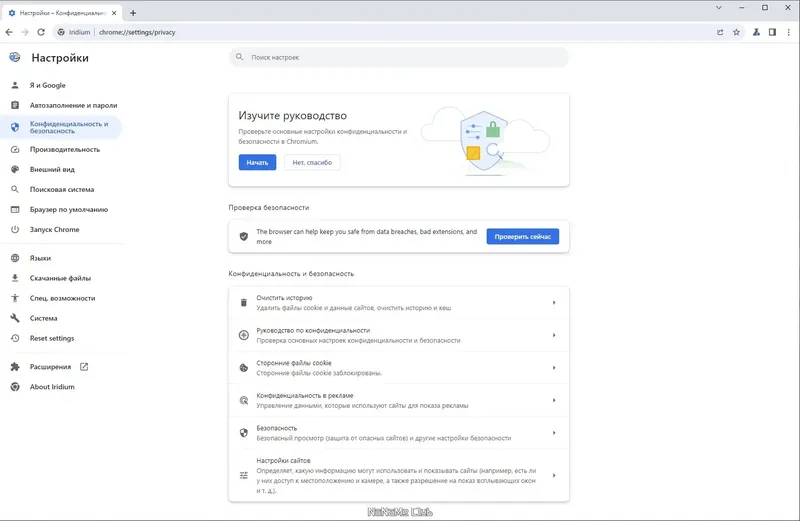This screenshot has height=521, width=800.
Task: Click the Нет, спасибо button
Action: coord(312,162)
